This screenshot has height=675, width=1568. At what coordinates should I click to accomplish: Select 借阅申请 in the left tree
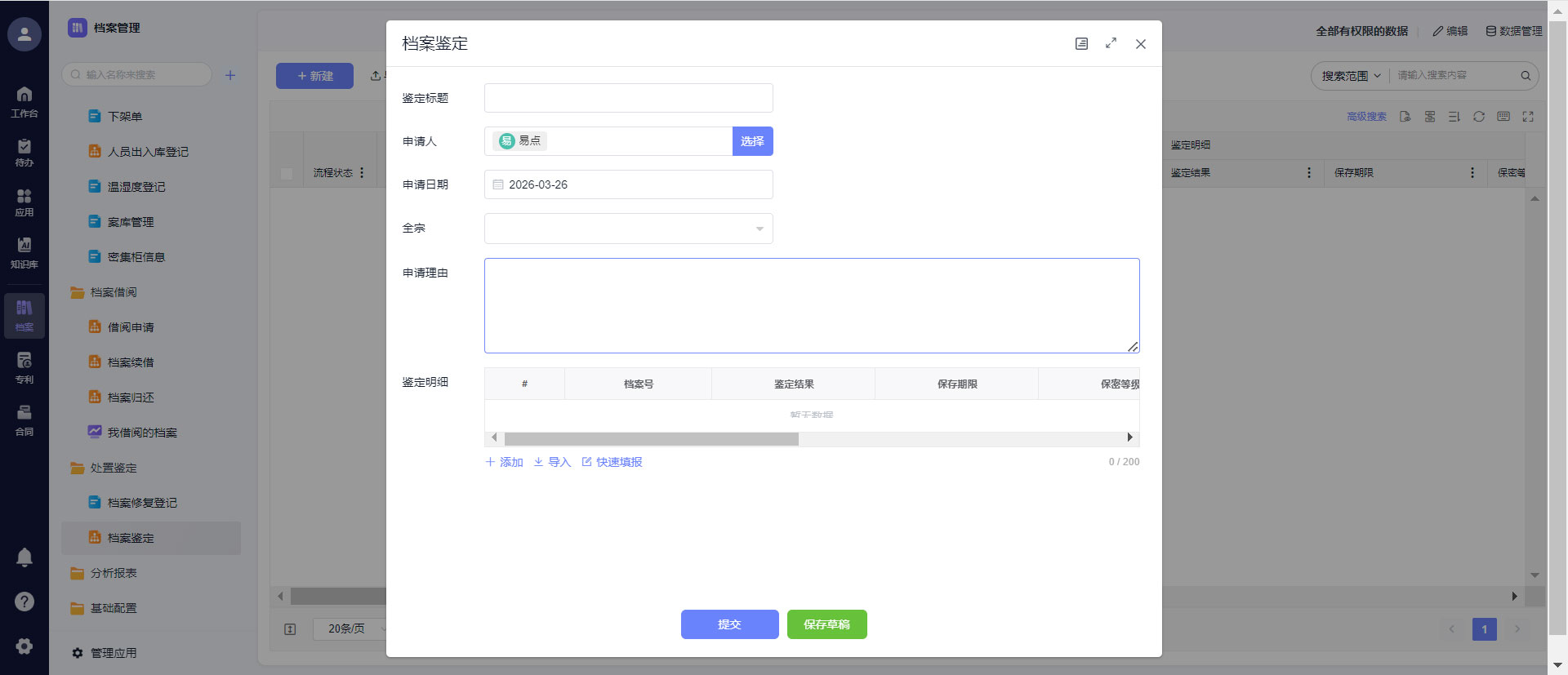click(x=131, y=327)
